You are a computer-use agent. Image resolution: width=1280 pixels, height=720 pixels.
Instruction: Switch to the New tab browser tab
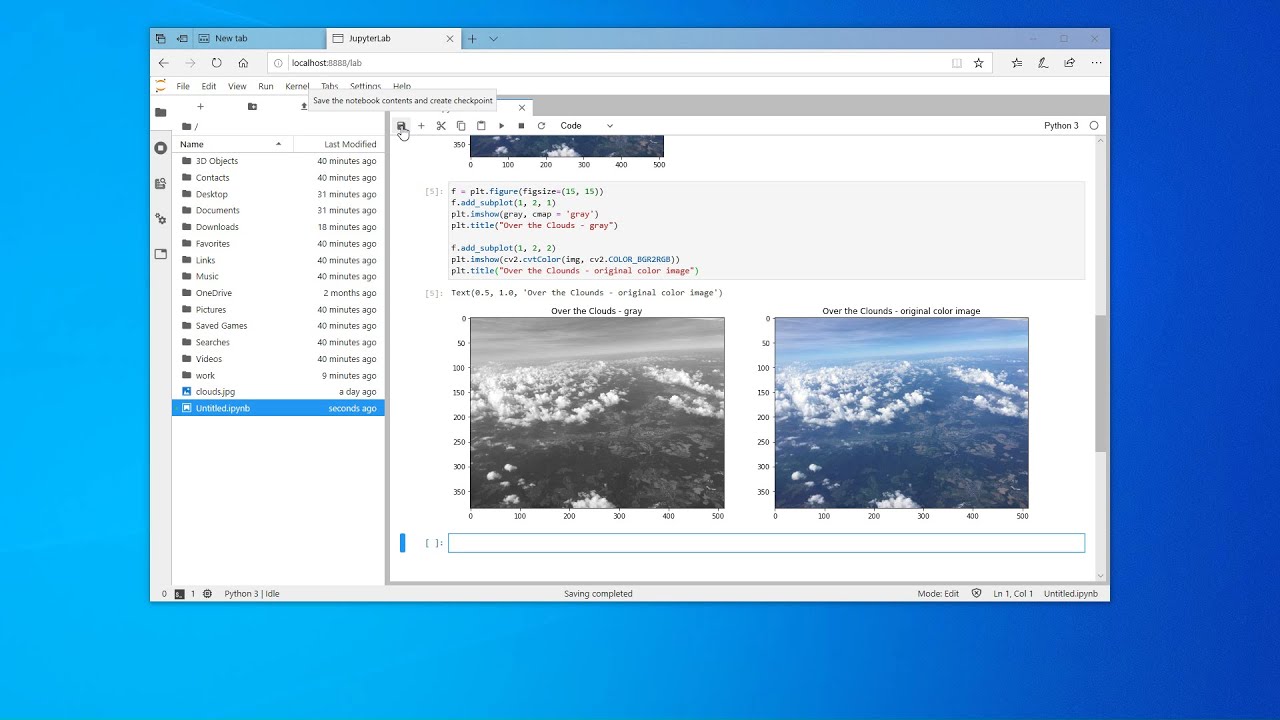pos(259,39)
